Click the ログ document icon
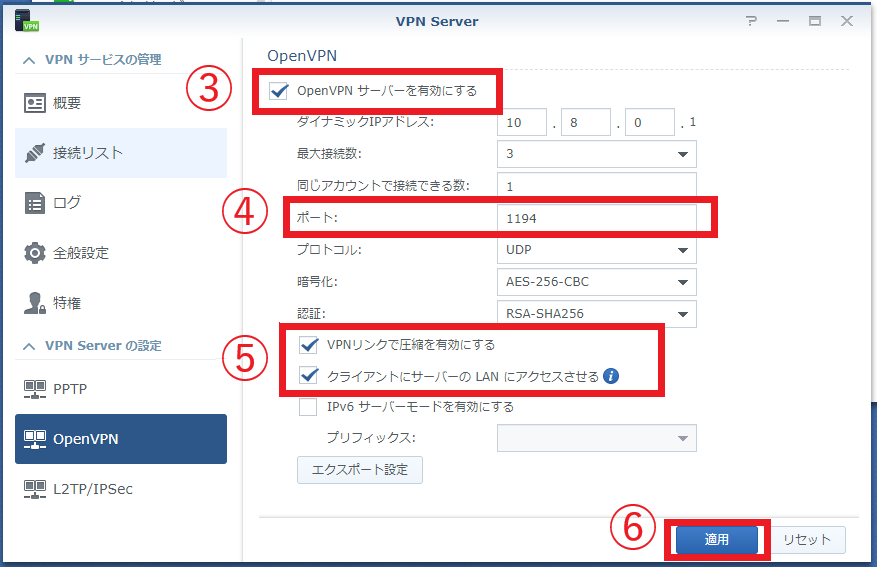 tap(35, 203)
